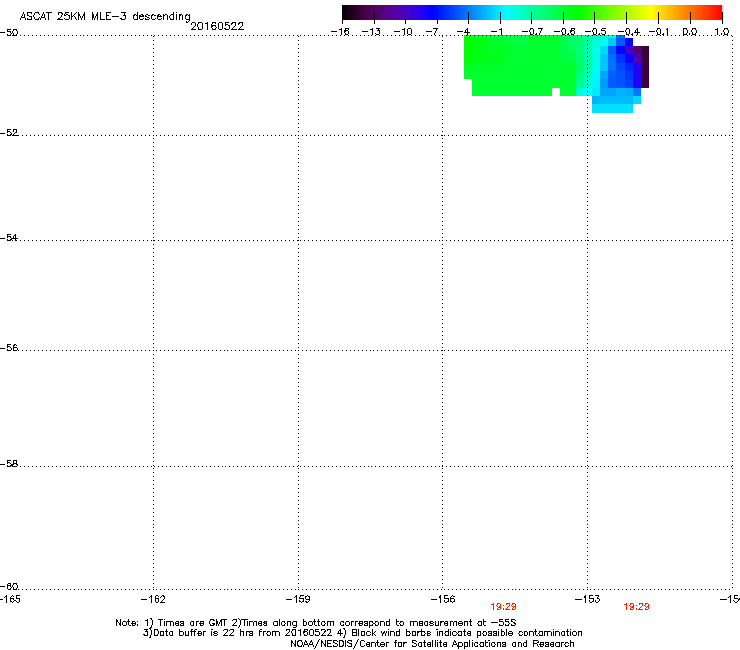The width and height of the screenshot is (740, 650).
Task: Select the '-0.1' color bar label
Action: coord(659,32)
